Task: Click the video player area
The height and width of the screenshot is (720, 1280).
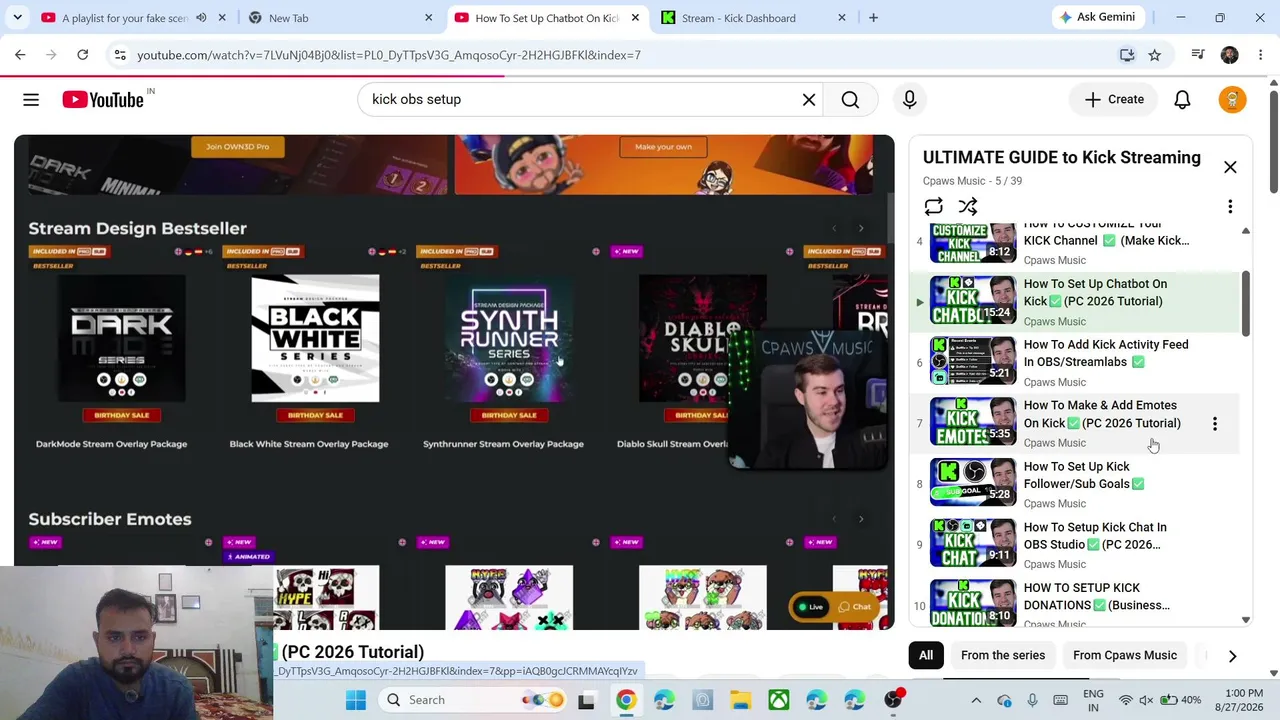Action: tap(454, 382)
